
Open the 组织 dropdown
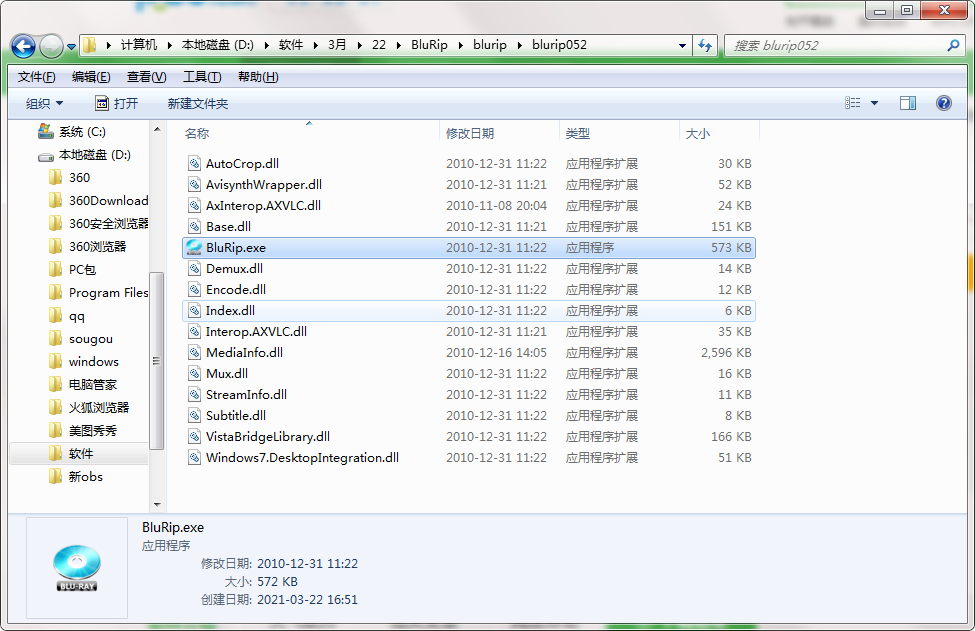pos(44,104)
